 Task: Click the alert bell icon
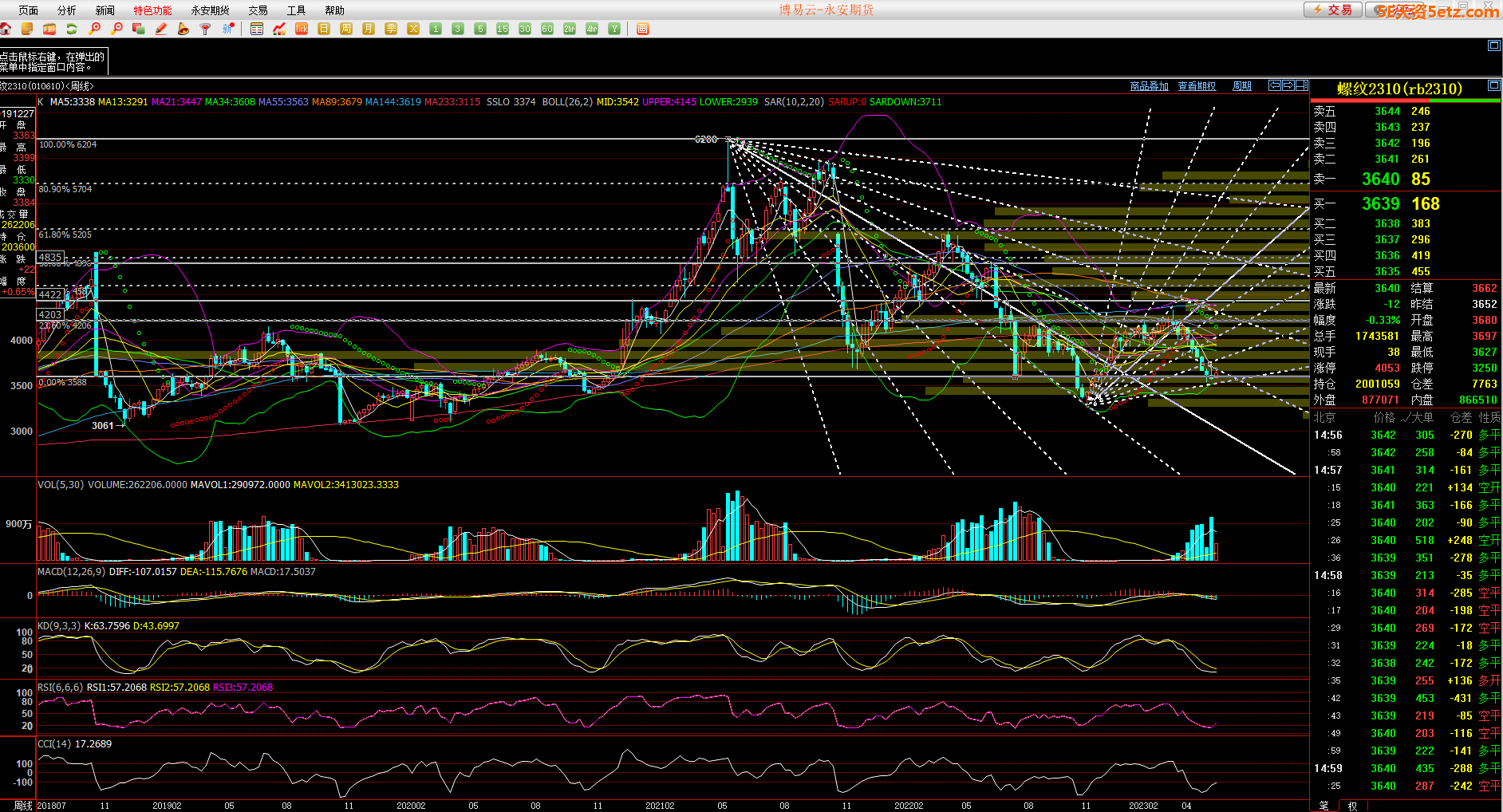183,29
